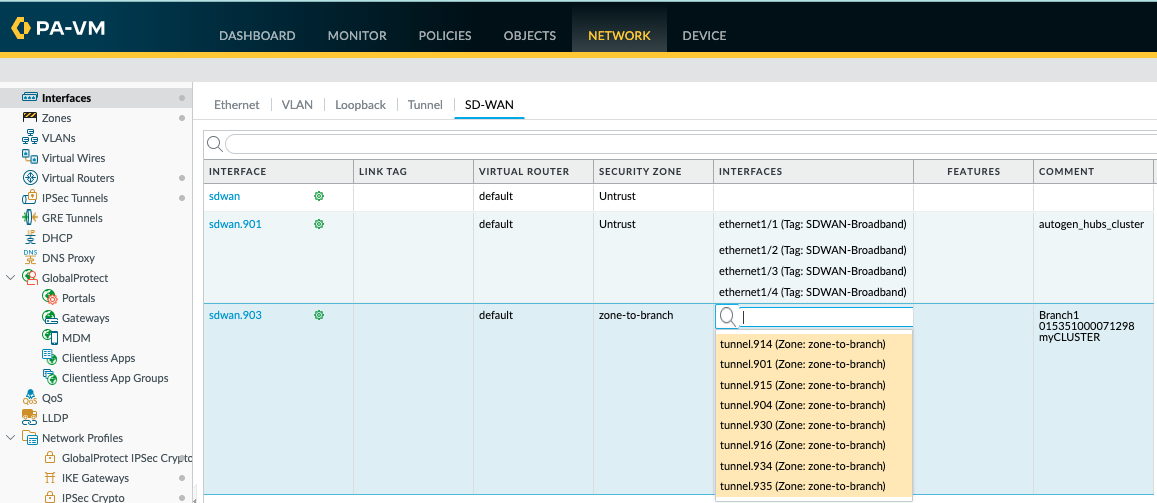Switch to the Tunnel tab
The width and height of the screenshot is (1157, 503).
(x=425, y=105)
